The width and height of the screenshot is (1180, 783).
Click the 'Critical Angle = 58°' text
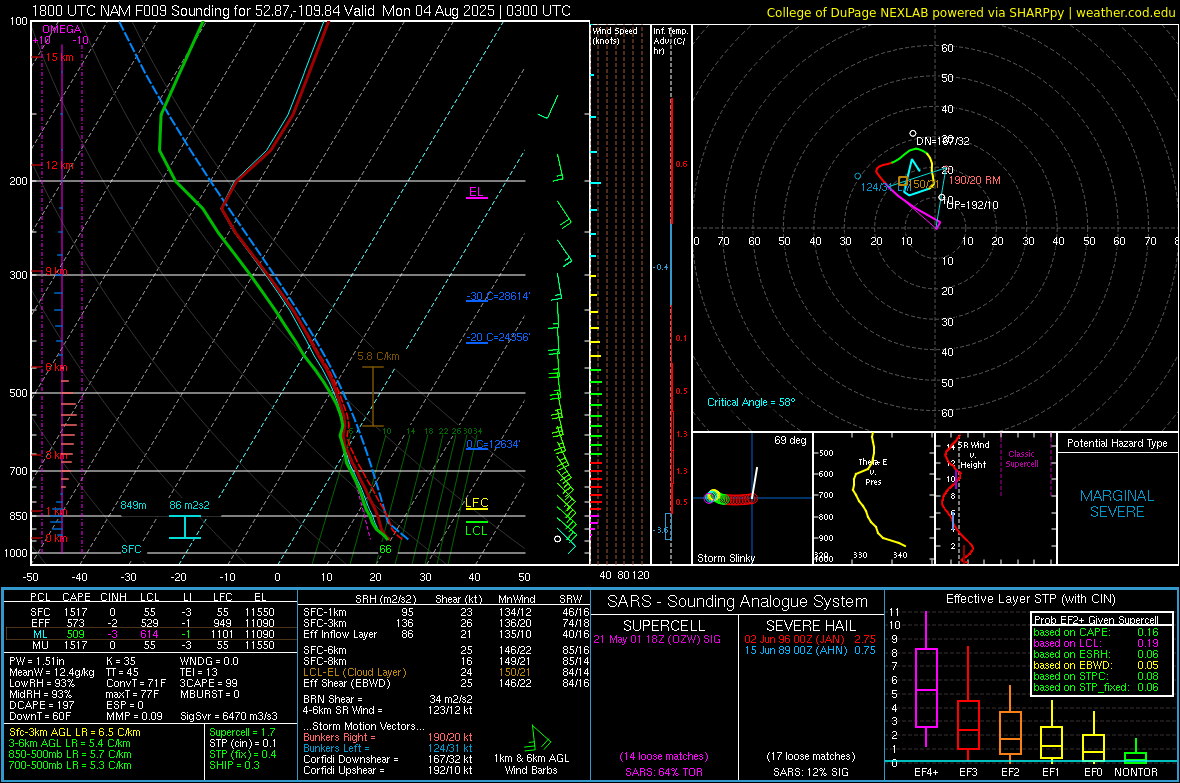pos(751,402)
